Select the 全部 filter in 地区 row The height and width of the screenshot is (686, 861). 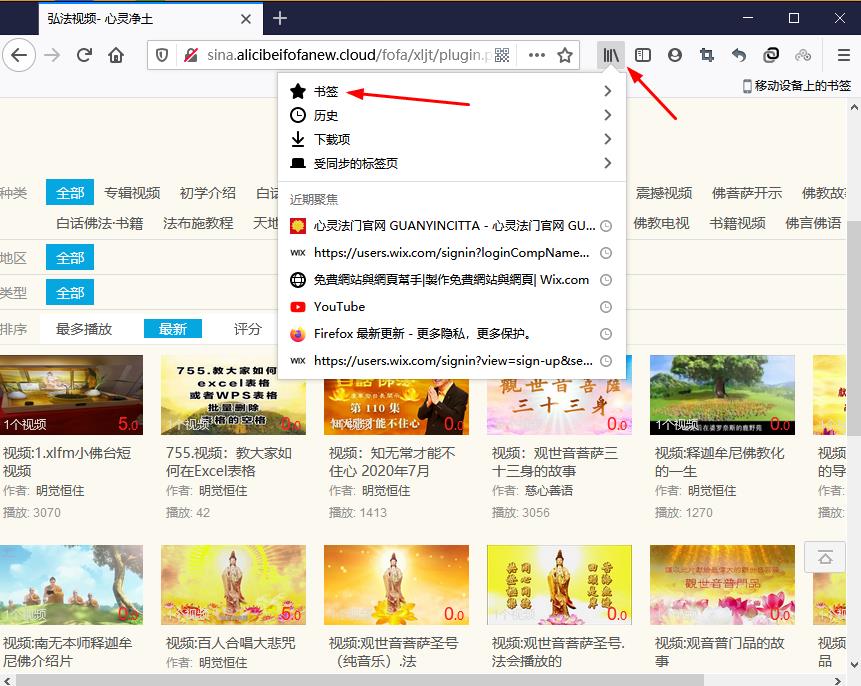click(x=70, y=258)
